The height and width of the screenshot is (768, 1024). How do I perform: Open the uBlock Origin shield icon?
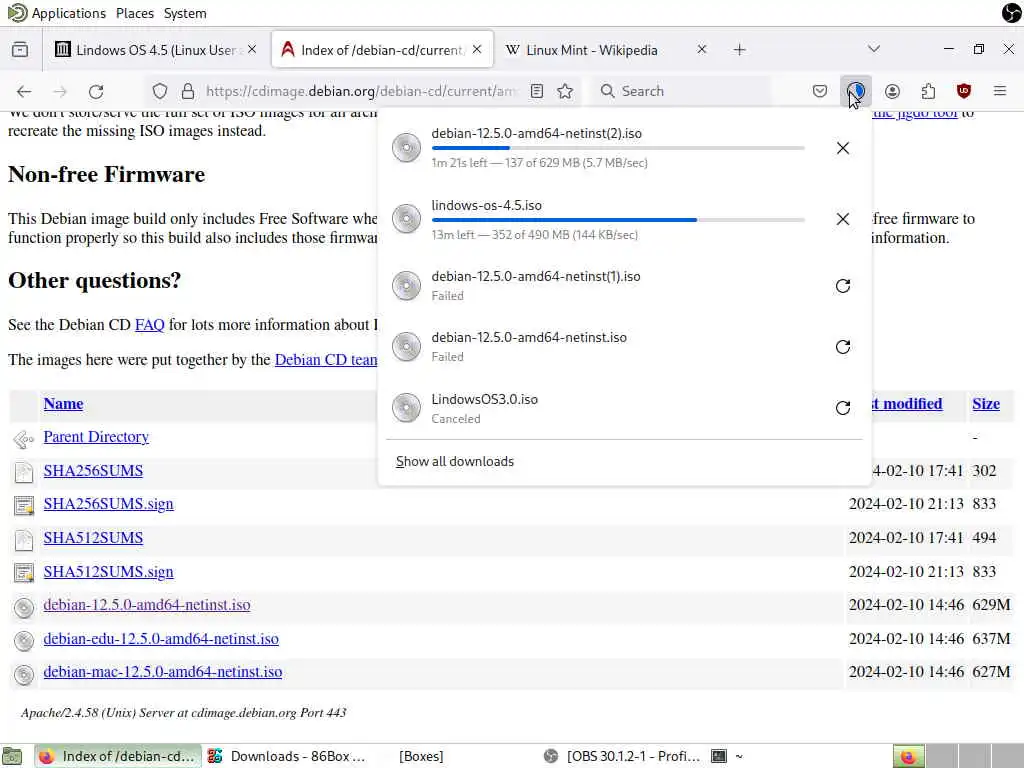pos(963,91)
